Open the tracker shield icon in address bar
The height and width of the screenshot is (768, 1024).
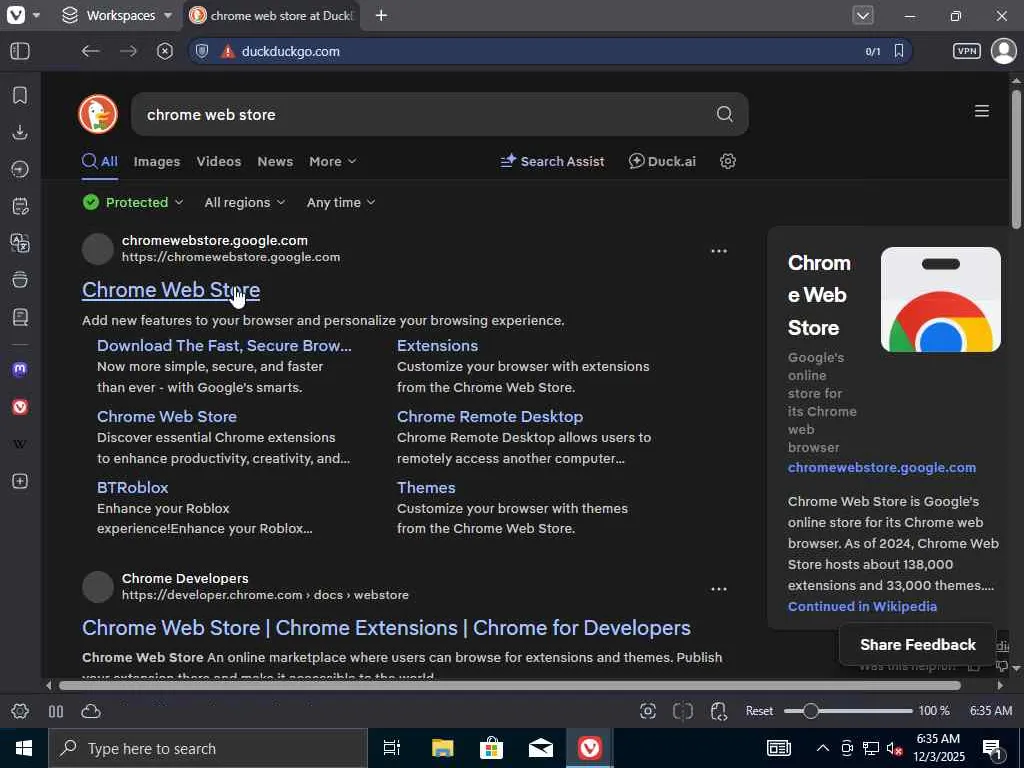tap(202, 51)
